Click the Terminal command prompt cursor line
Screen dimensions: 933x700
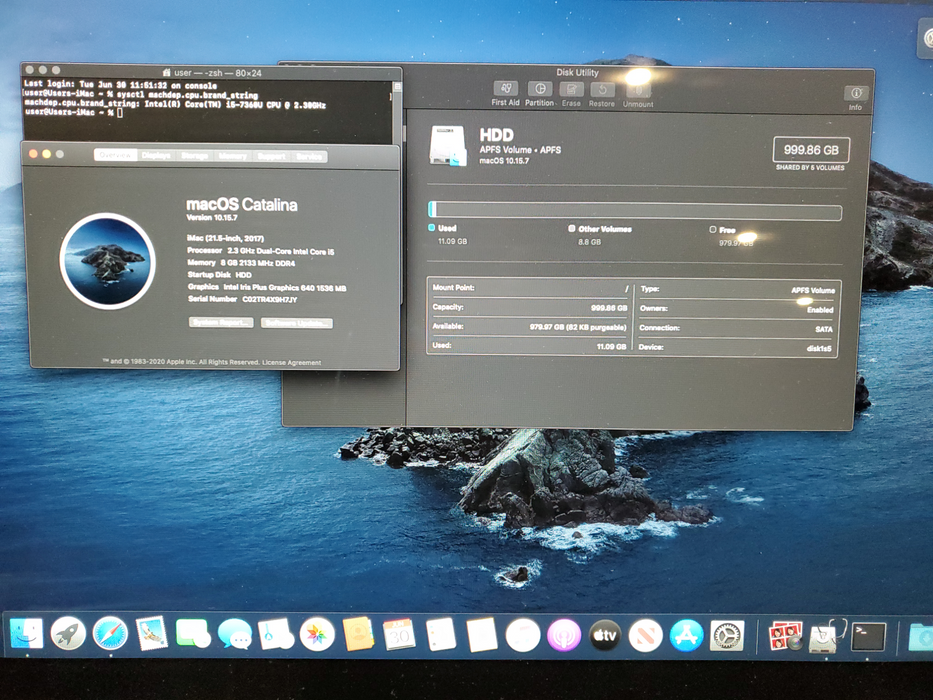(74, 112)
